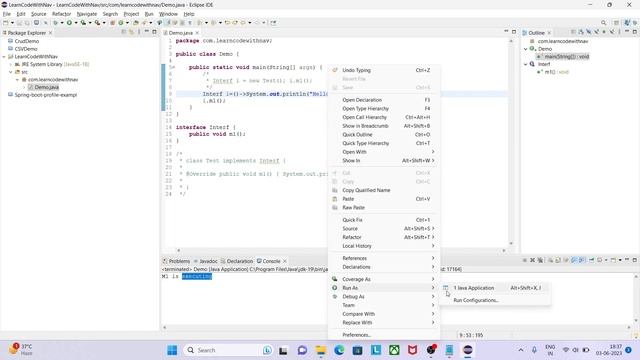Screen dimensions: 640x360
Task: Open the Debug toolbar button dropdown arrow
Action: (x=62, y=23)
